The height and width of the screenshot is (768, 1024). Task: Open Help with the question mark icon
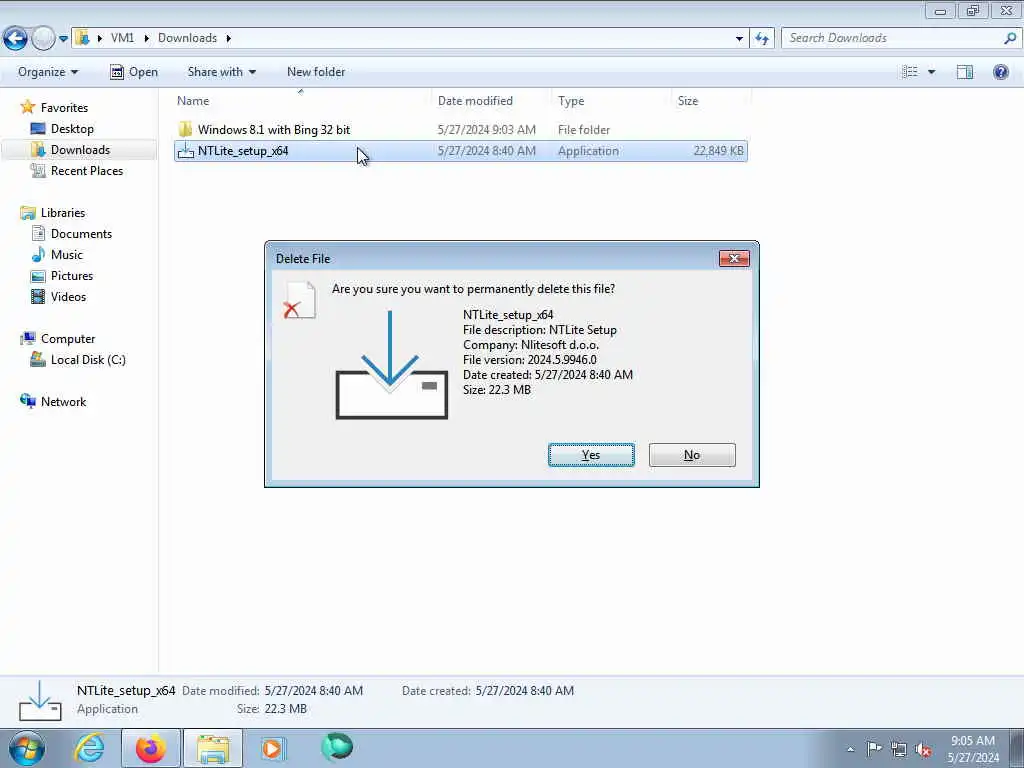(x=1000, y=72)
